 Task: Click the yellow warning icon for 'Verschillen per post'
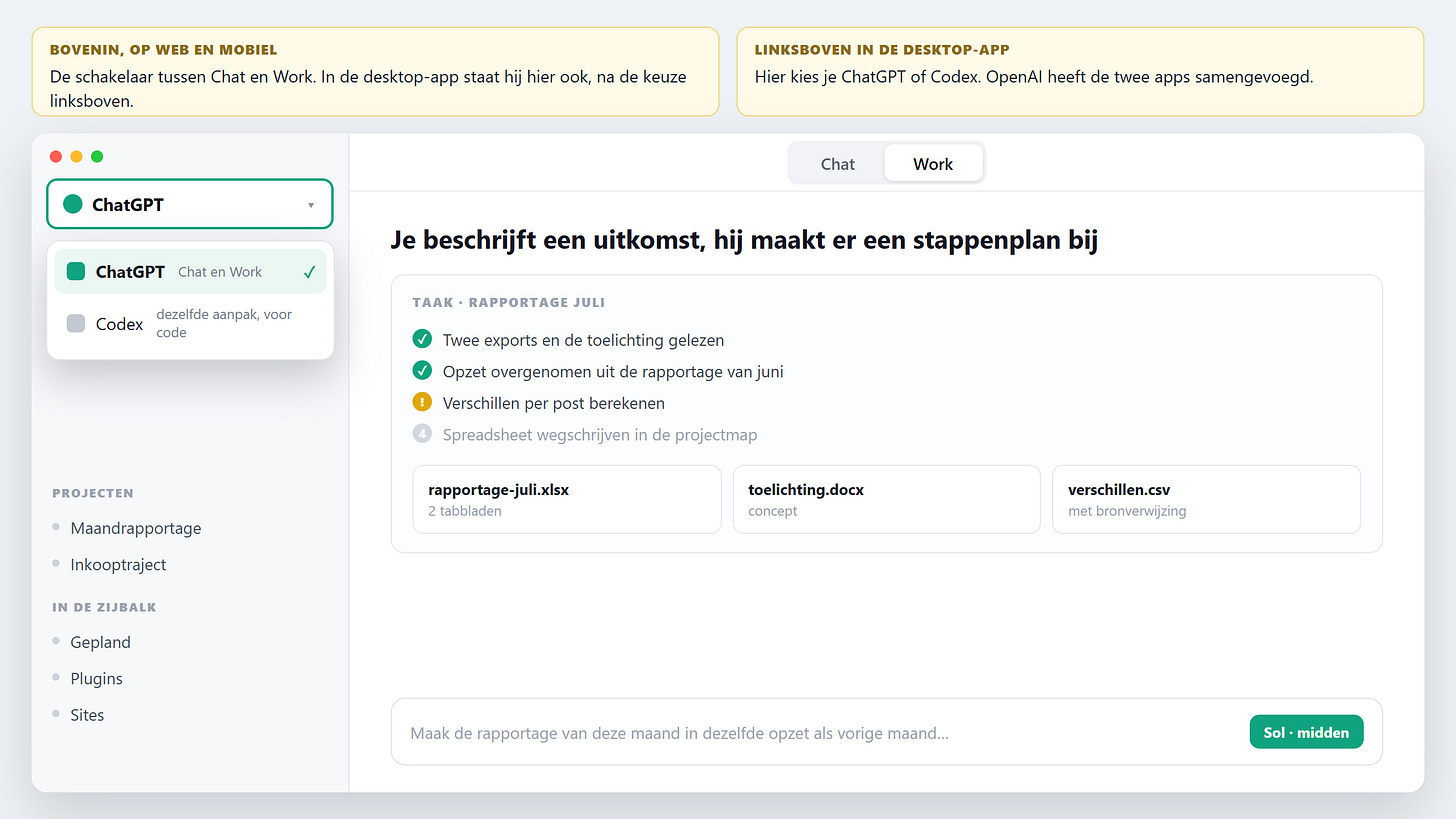point(422,403)
